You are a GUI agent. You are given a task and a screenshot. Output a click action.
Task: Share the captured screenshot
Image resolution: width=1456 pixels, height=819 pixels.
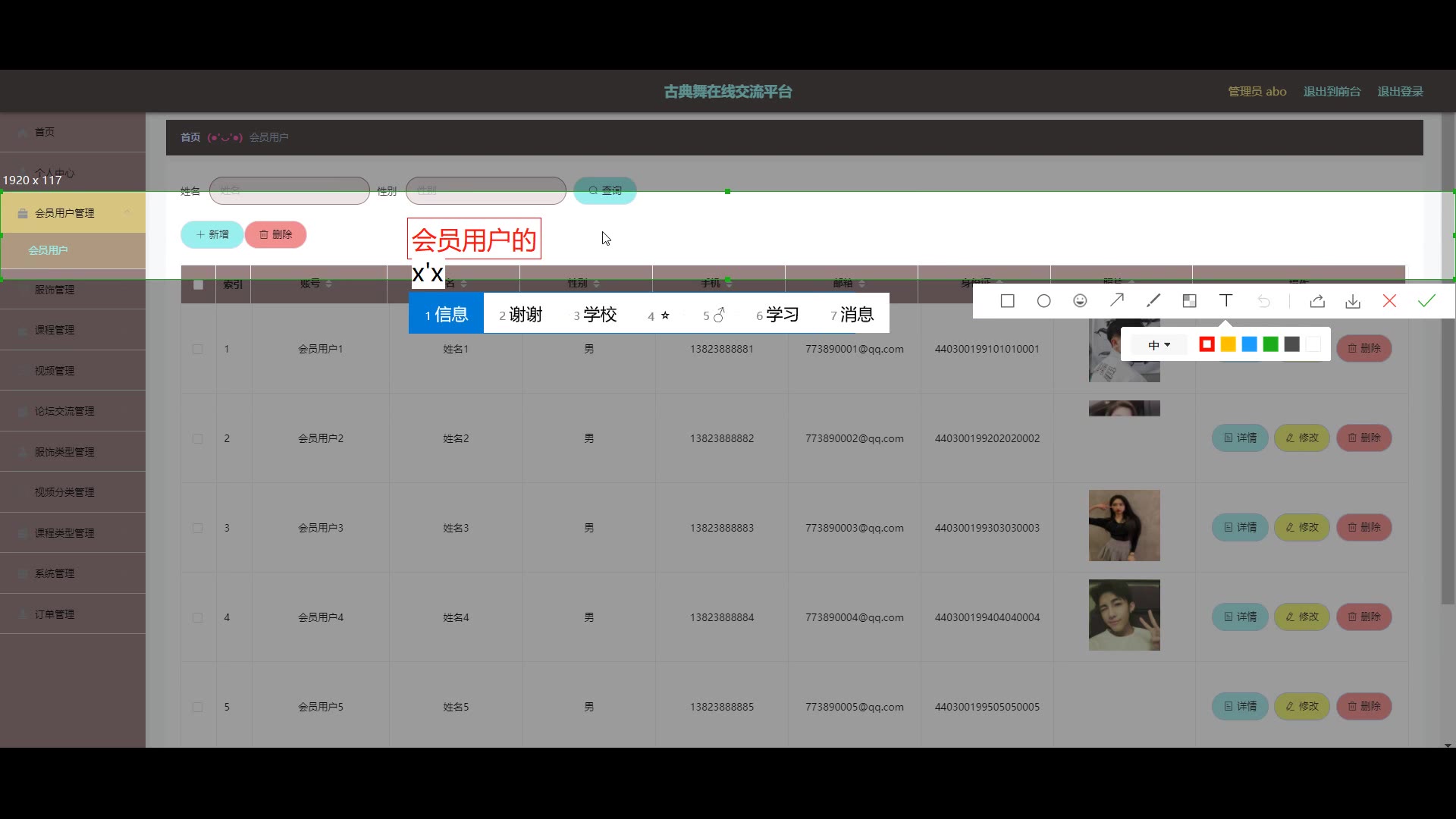[x=1317, y=301]
